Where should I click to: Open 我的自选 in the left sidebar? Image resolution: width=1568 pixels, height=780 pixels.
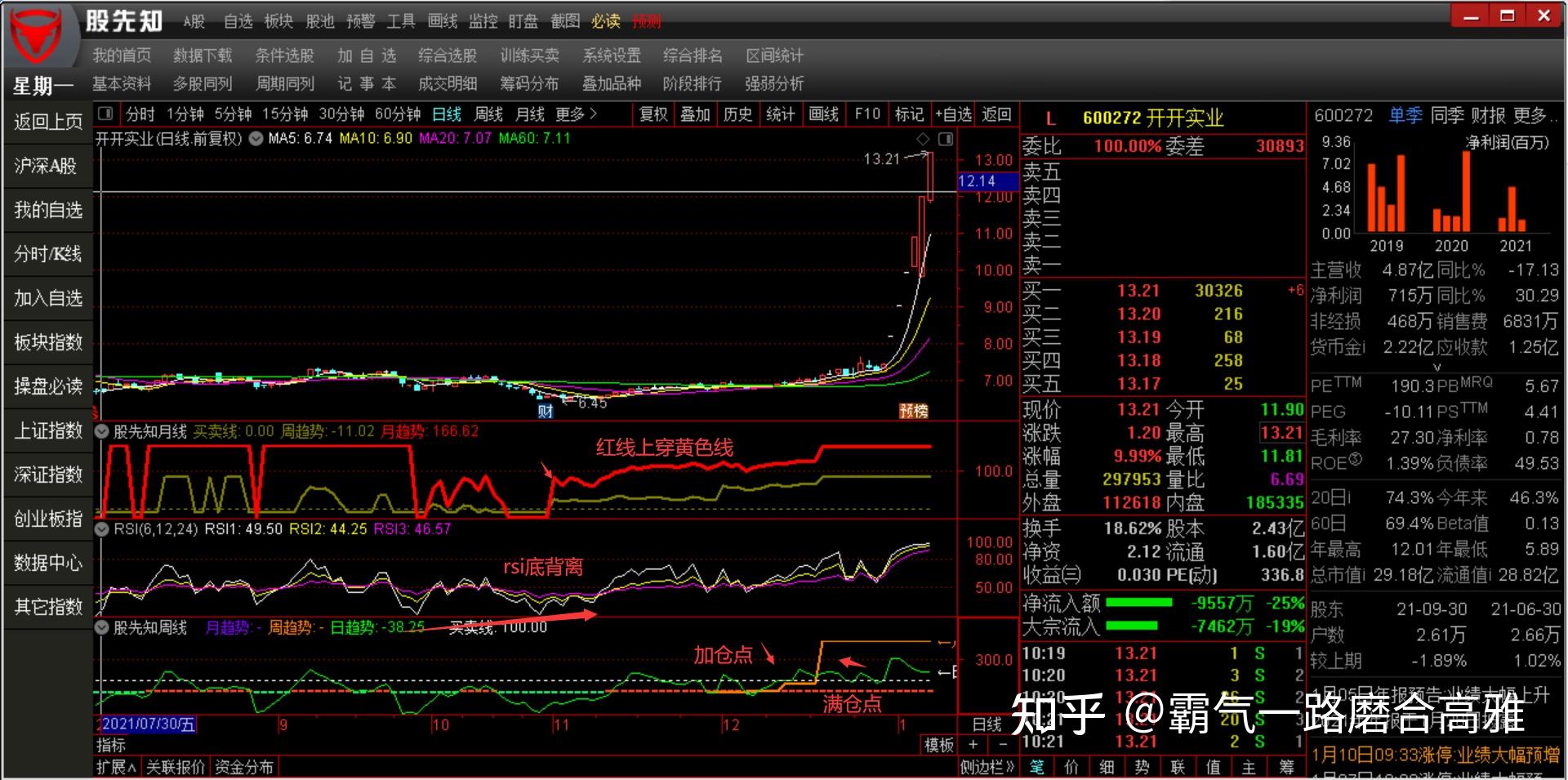pos(48,211)
